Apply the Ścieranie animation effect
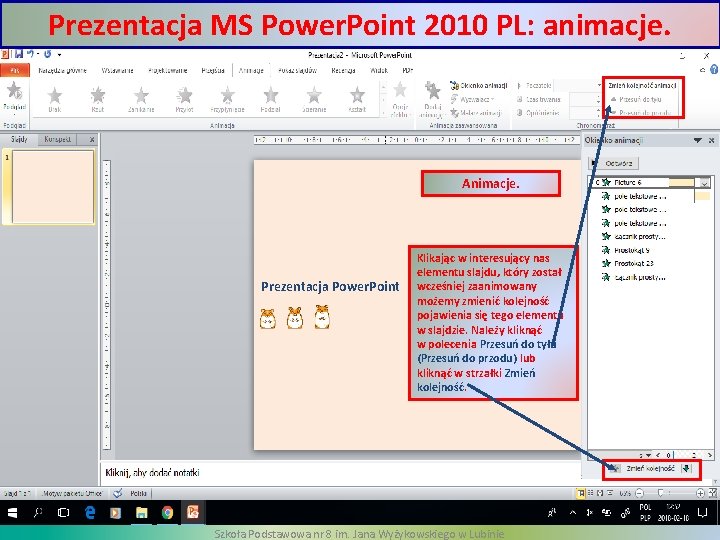720x540 pixels. 314,99
